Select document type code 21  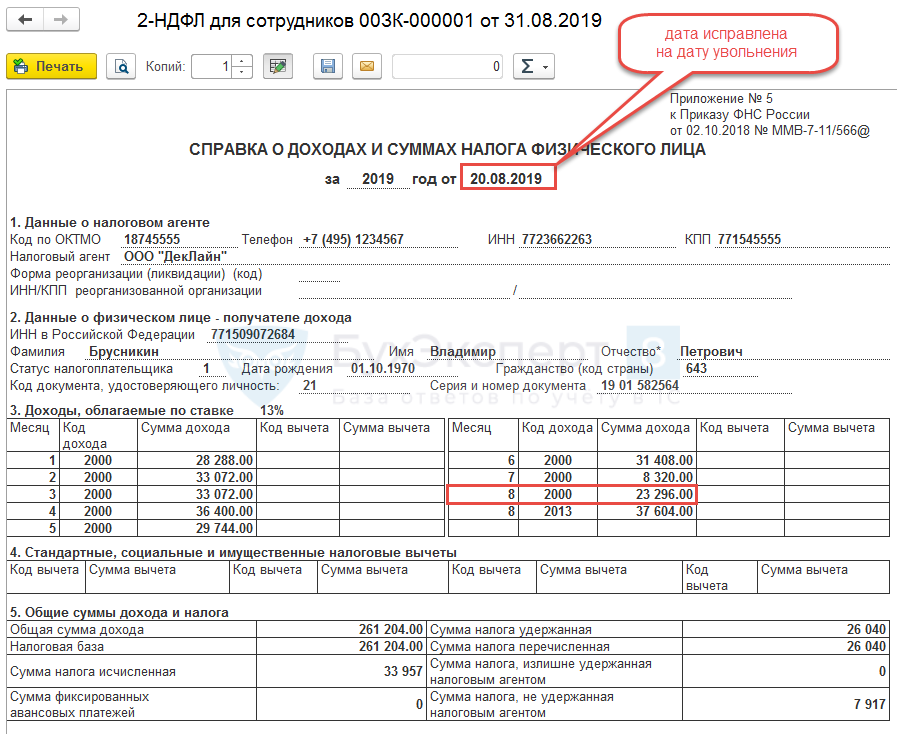point(309,386)
